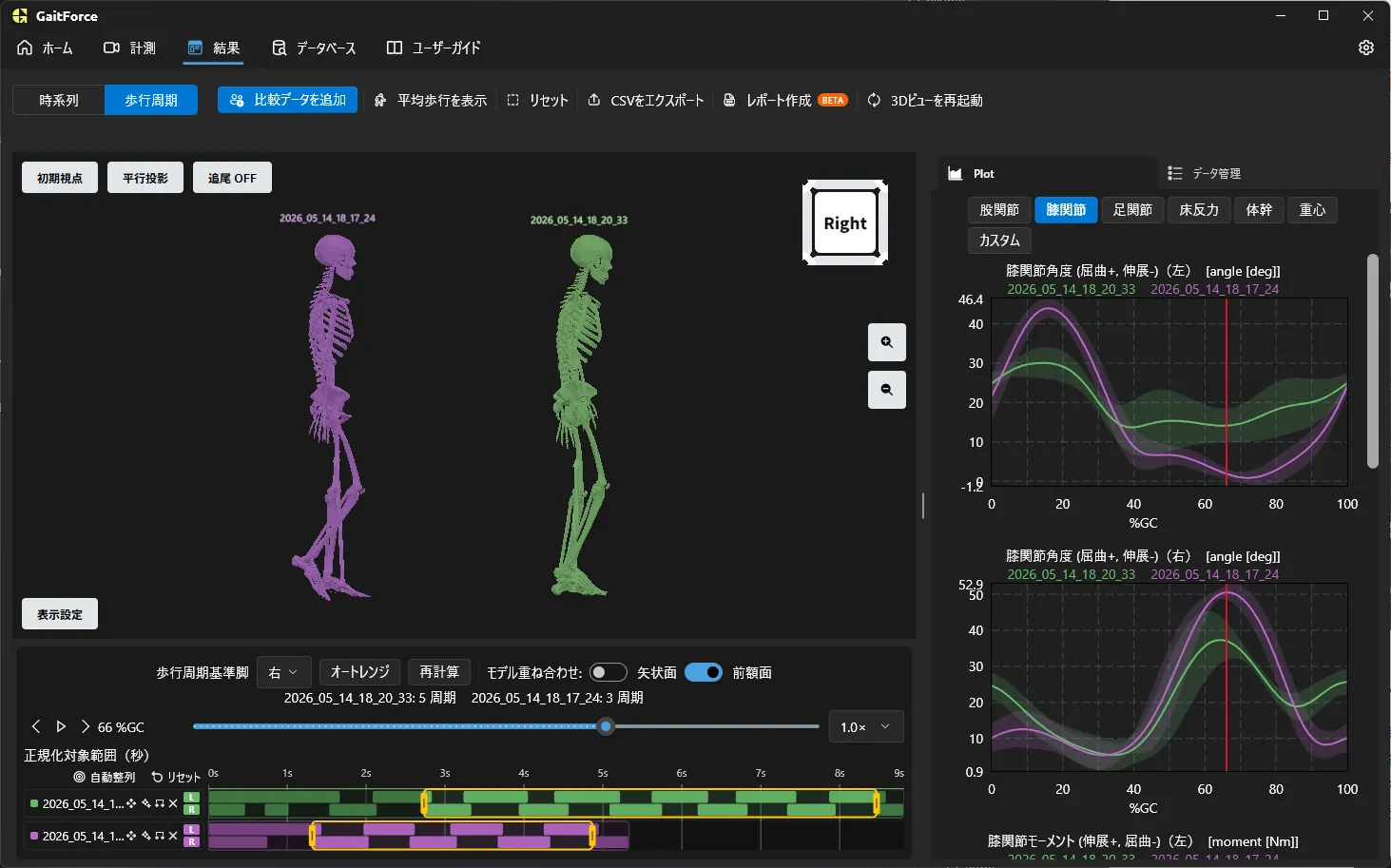Click the 追尾 OFF button
The width and height of the screenshot is (1391, 868).
pyautogui.click(x=232, y=178)
